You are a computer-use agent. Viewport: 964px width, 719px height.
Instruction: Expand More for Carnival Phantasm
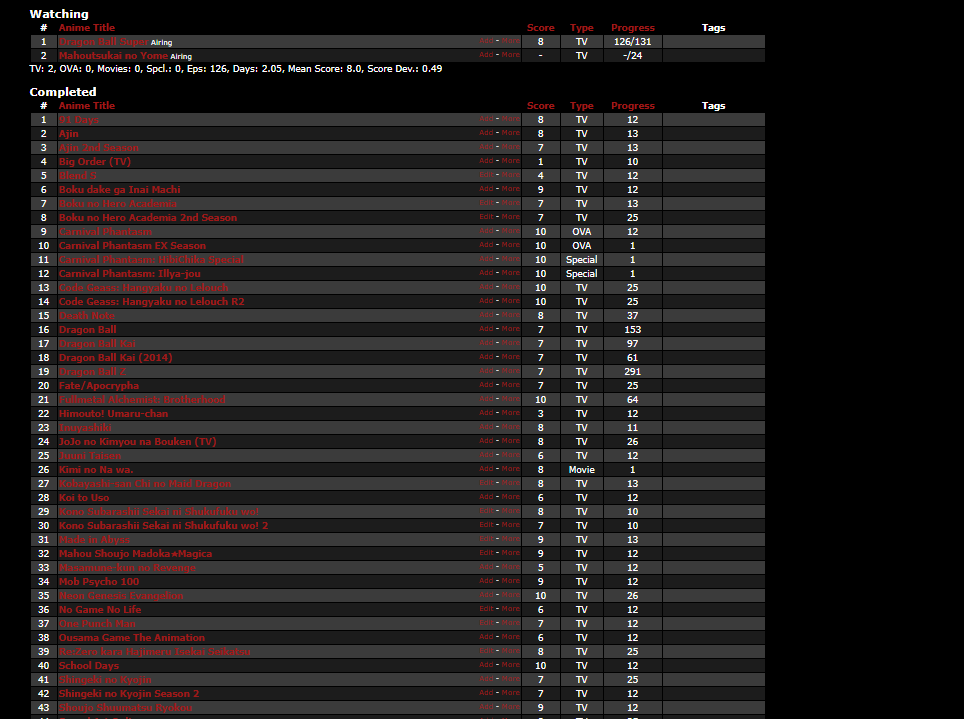[x=510, y=231]
